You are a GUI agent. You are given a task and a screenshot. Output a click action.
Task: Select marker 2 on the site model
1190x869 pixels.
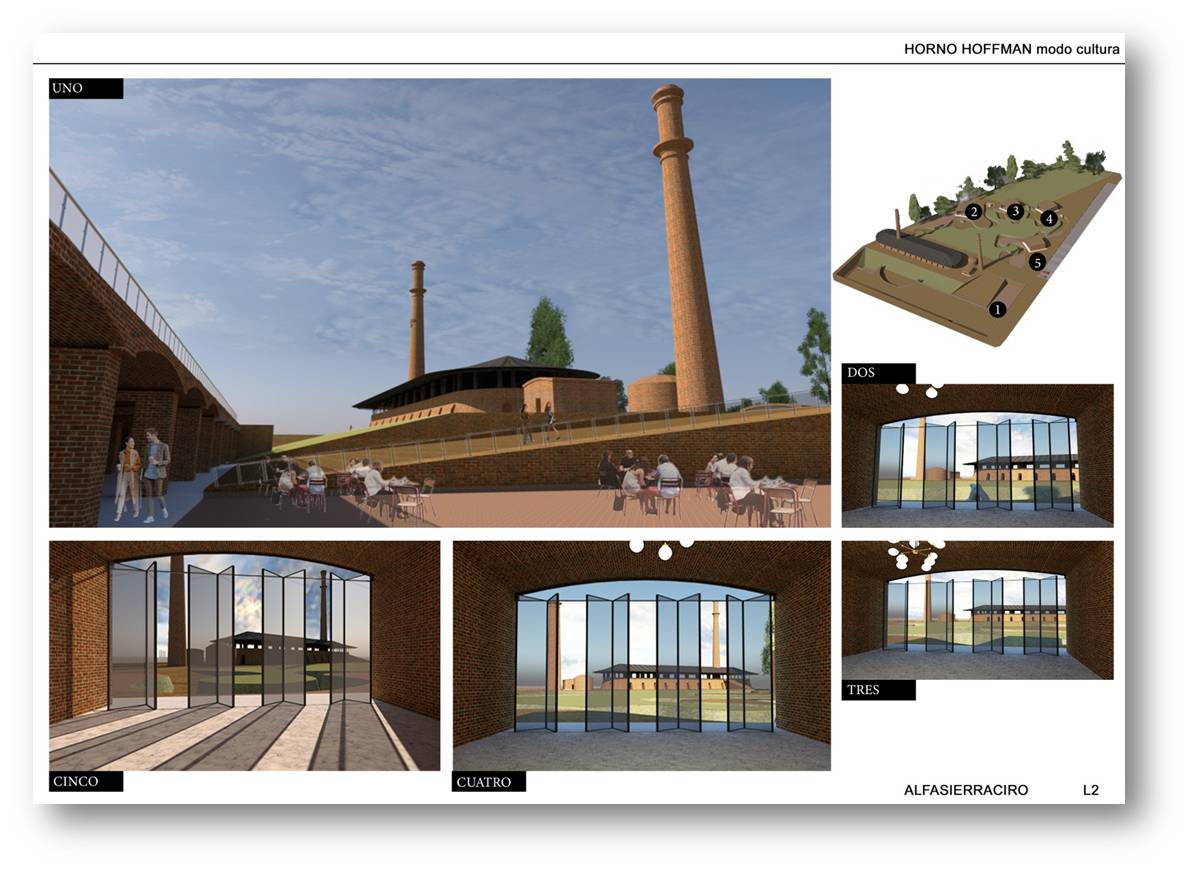[974, 213]
